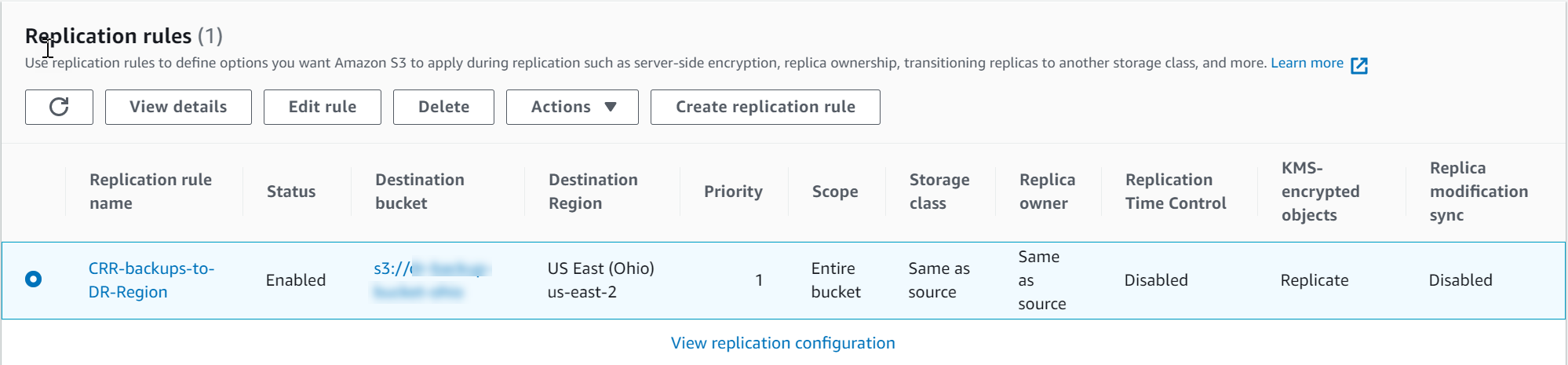Click the Status column header
Screen dimensions: 1568x365
[x=291, y=192]
